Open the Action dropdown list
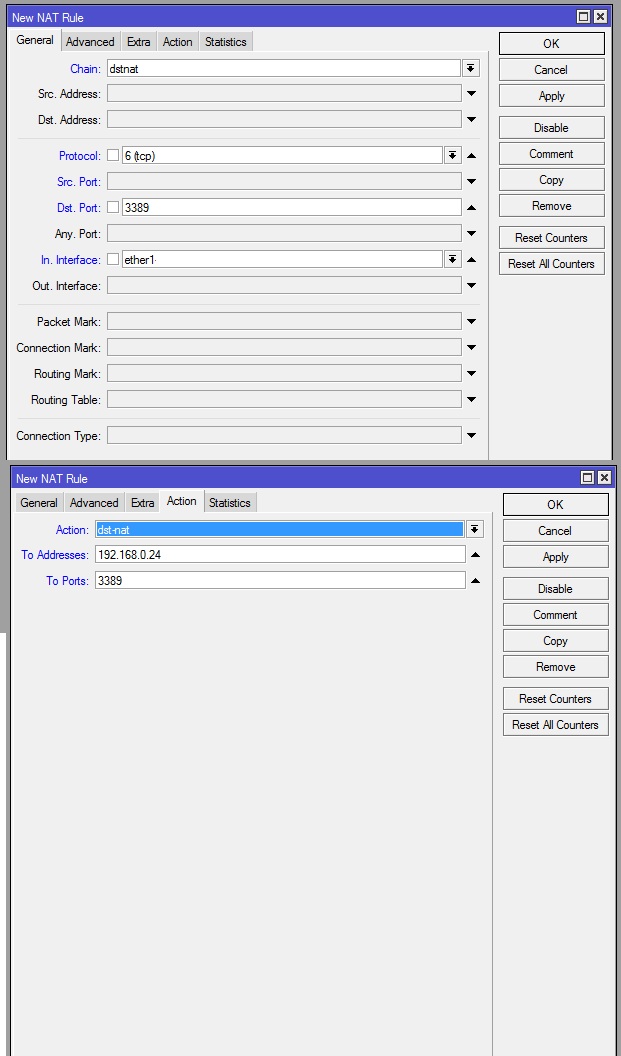Viewport: 621px width, 1056px height. point(475,529)
